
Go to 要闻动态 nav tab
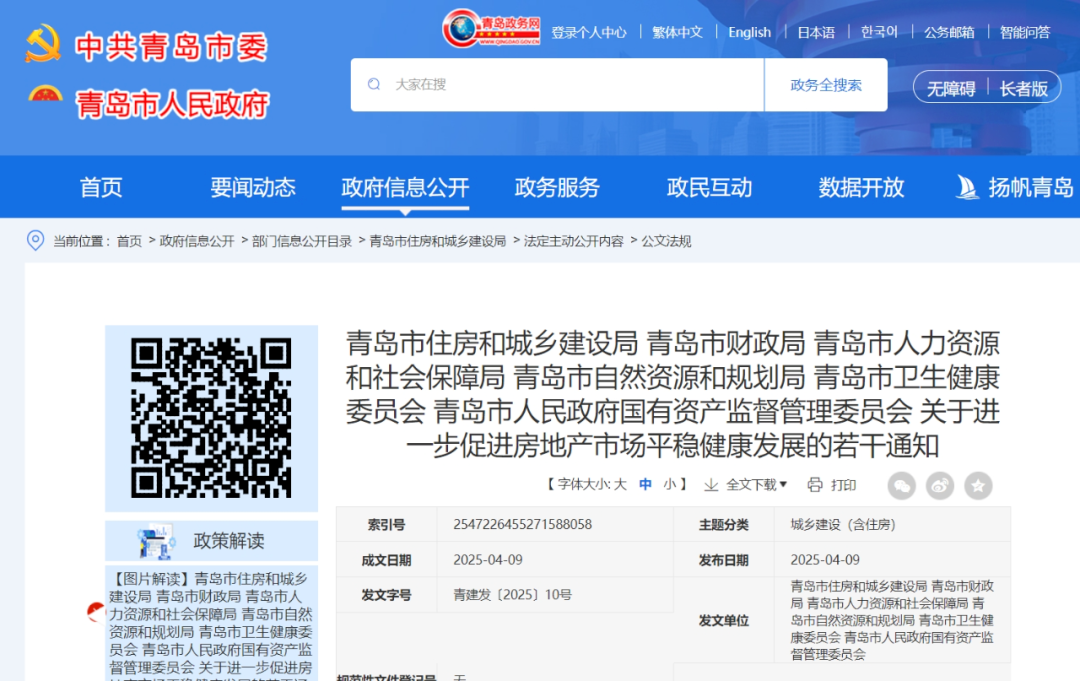(253, 187)
